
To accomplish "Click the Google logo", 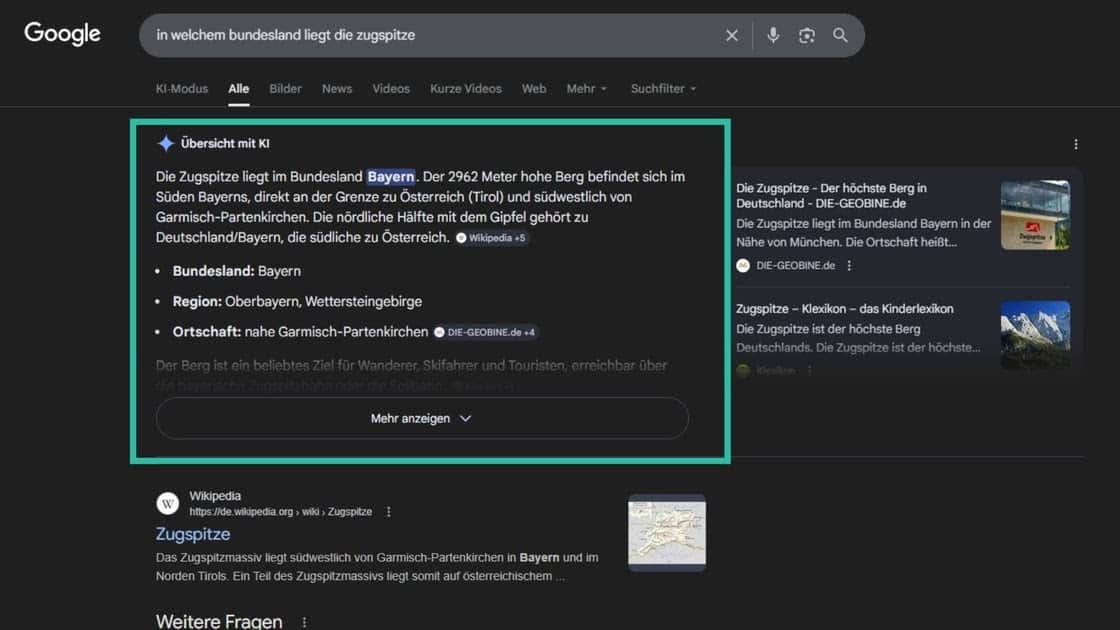I will [62, 33].
